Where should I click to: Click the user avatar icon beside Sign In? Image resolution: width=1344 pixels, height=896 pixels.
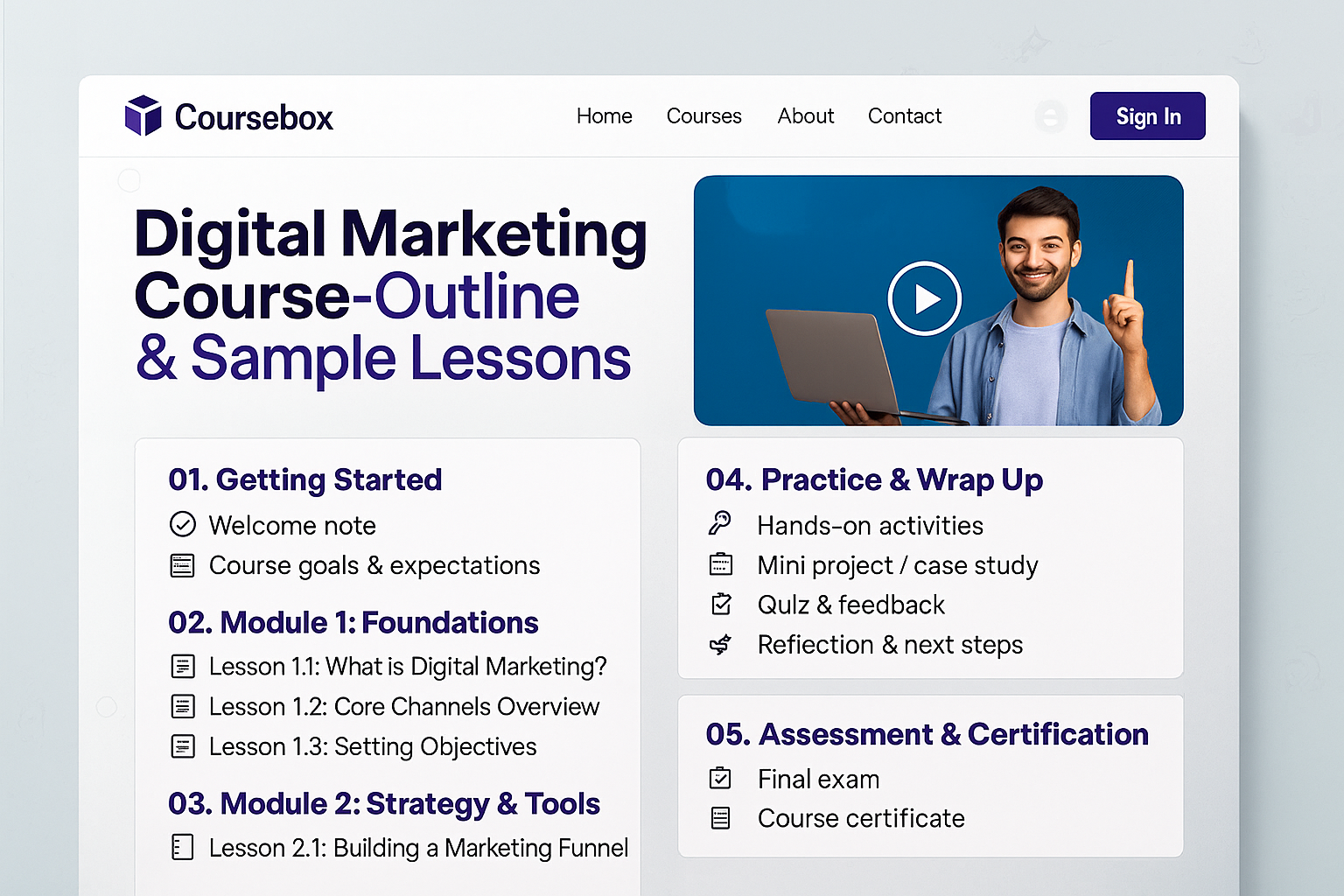1049,115
